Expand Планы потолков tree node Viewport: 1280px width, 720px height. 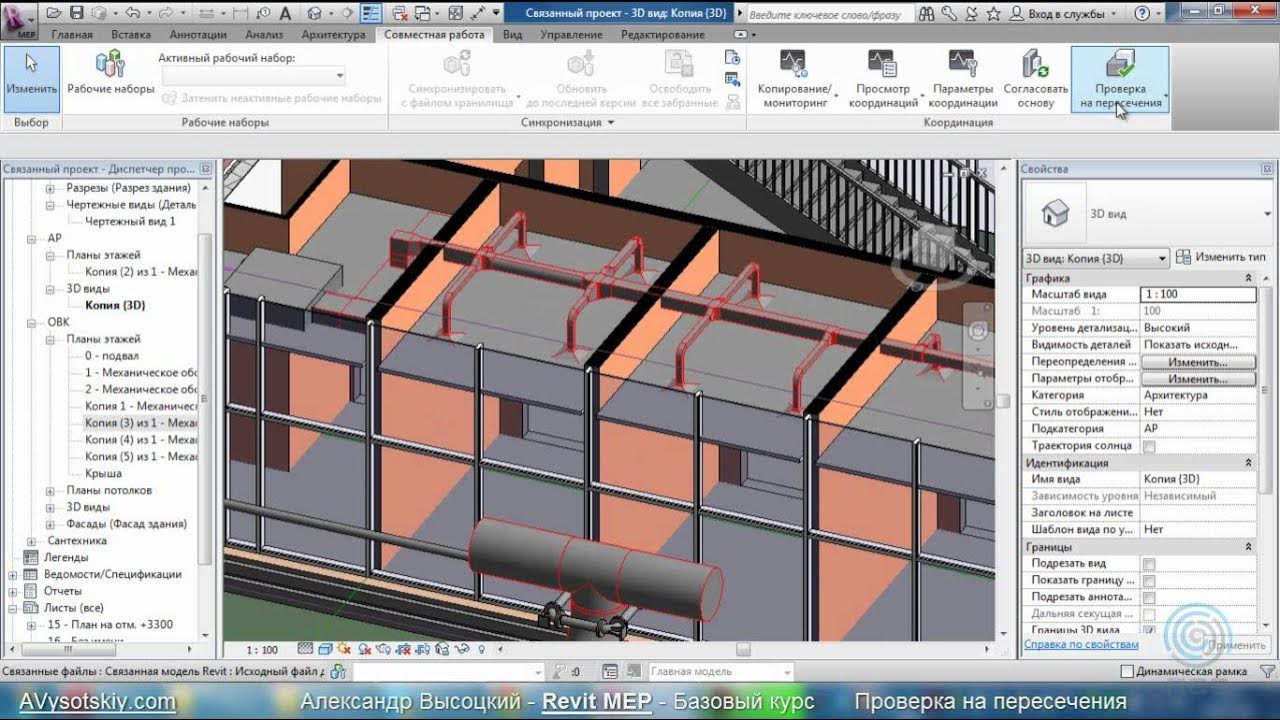[51, 491]
